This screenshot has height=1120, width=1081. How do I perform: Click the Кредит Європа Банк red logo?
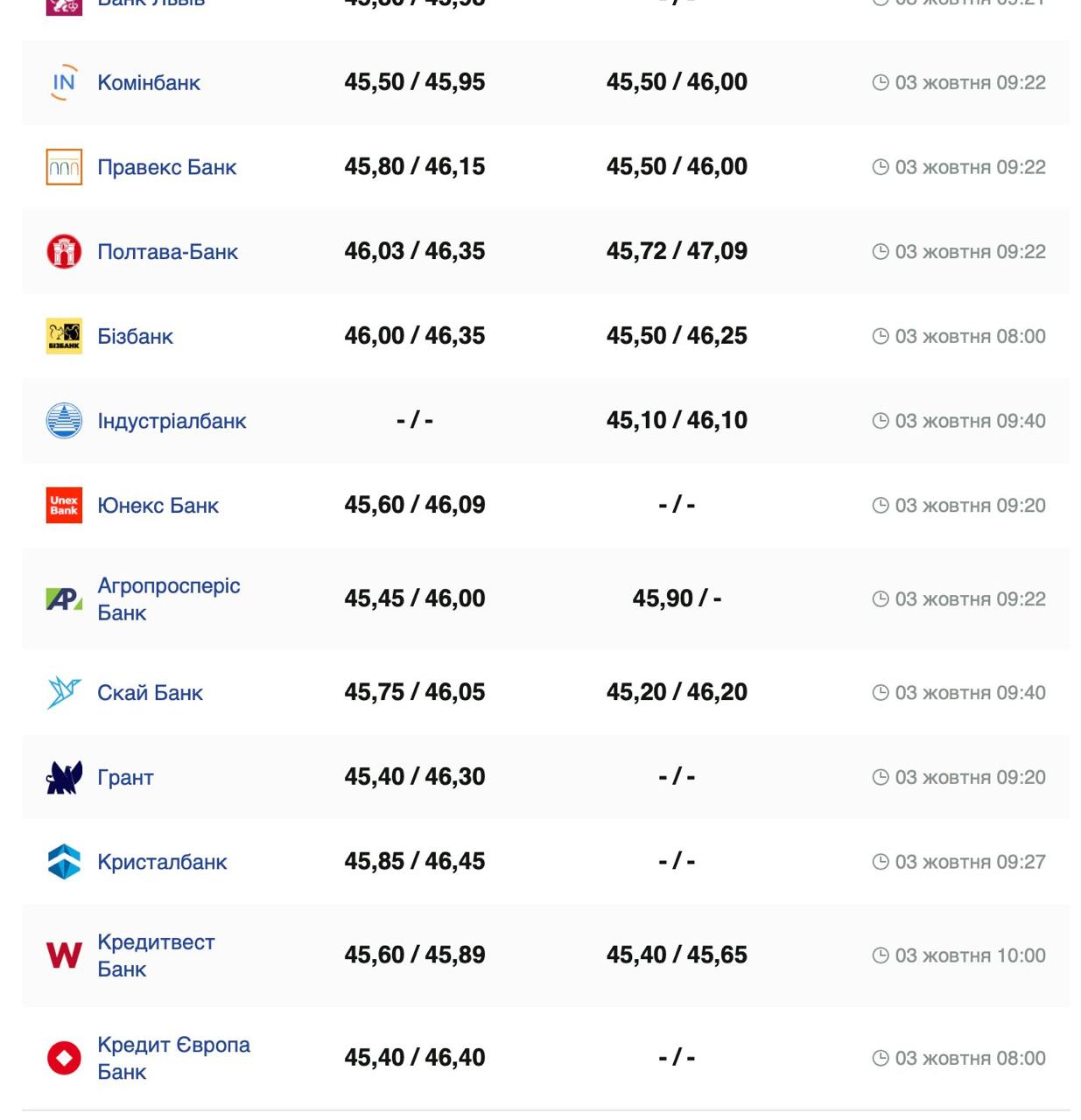coord(64,1058)
